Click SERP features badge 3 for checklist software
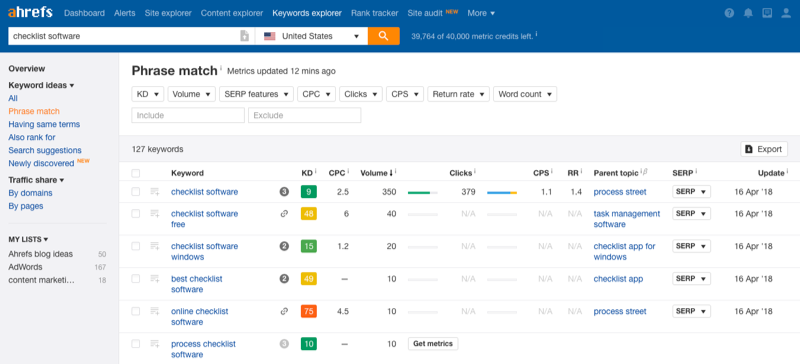Image resolution: width=800 pixels, height=364 pixels. [284, 192]
